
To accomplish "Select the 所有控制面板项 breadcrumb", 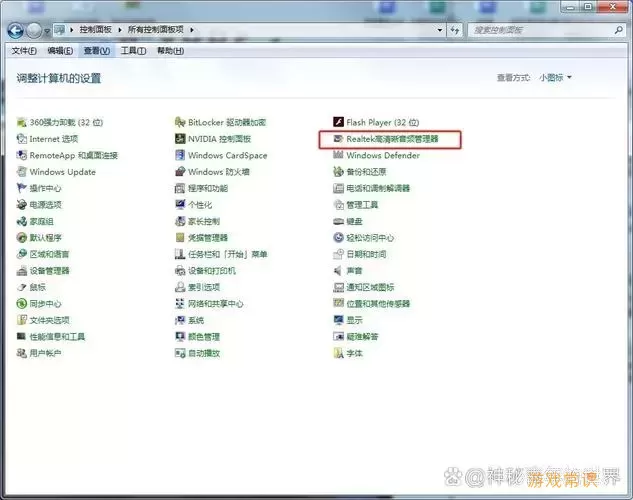I will tap(156, 29).
